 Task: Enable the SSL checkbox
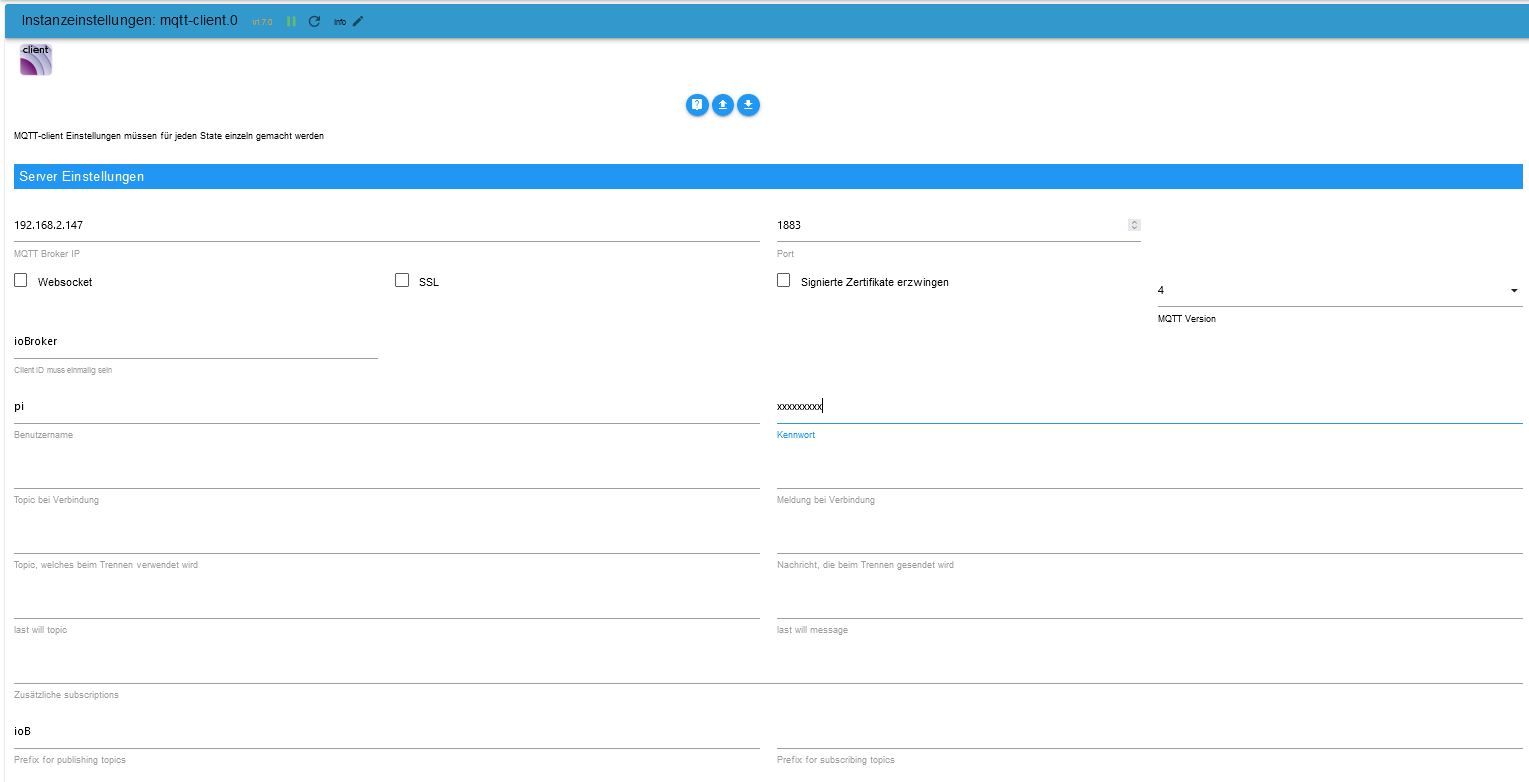click(402, 280)
